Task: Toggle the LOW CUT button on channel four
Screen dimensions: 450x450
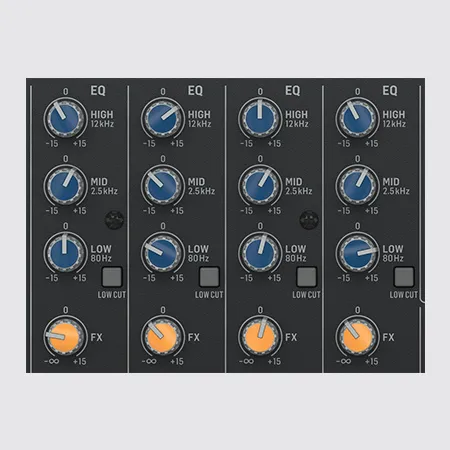Action: pyautogui.click(x=404, y=277)
